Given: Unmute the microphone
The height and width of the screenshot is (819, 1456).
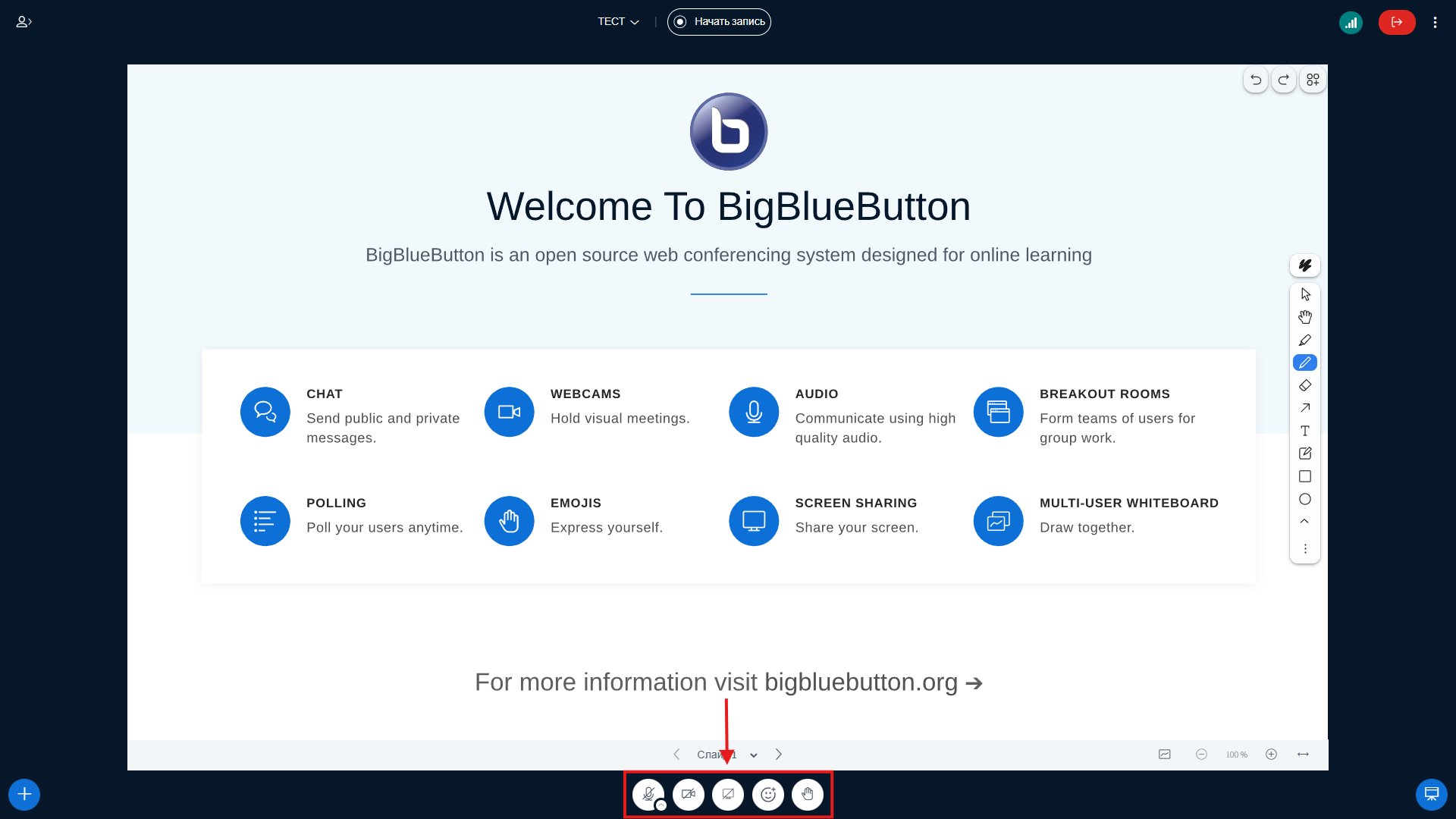Looking at the screenshot, I should click(648, 794).
